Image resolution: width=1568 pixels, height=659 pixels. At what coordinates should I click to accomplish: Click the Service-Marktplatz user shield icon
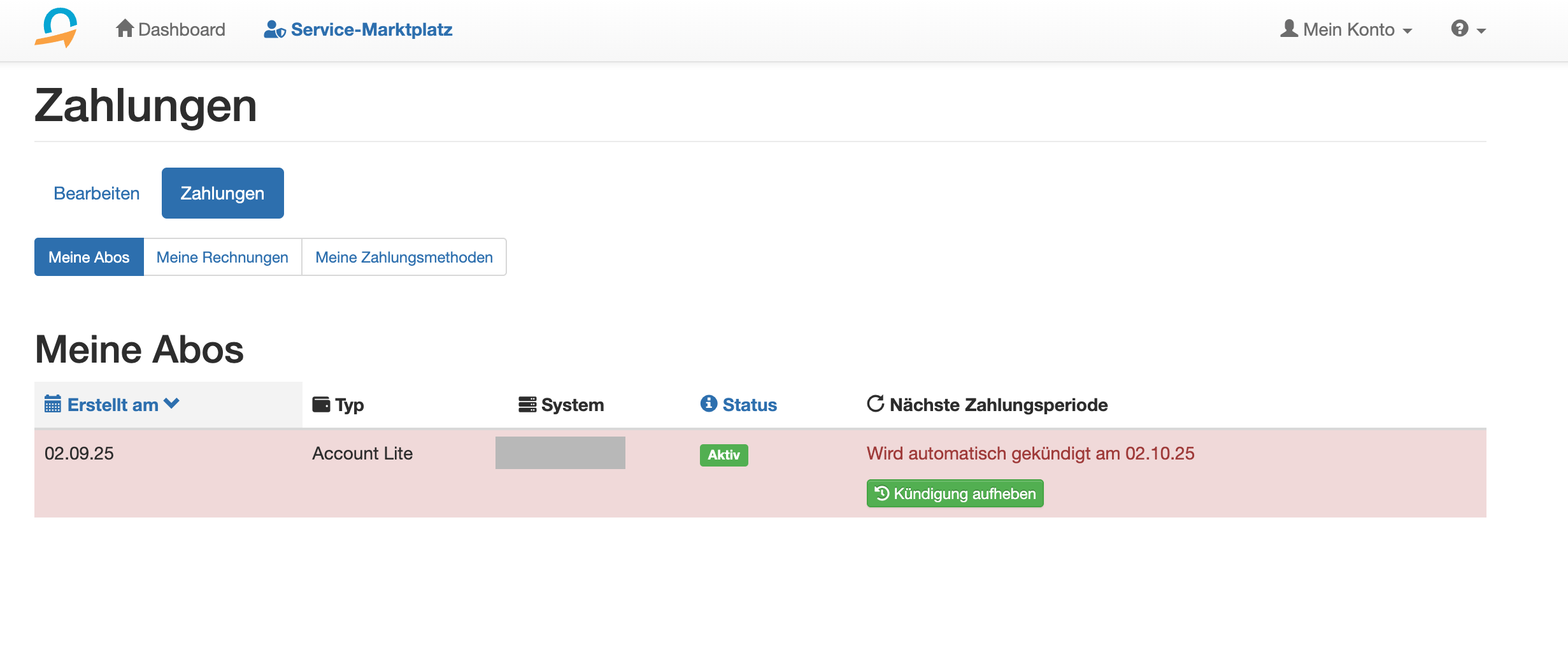(x=274, y=29)
